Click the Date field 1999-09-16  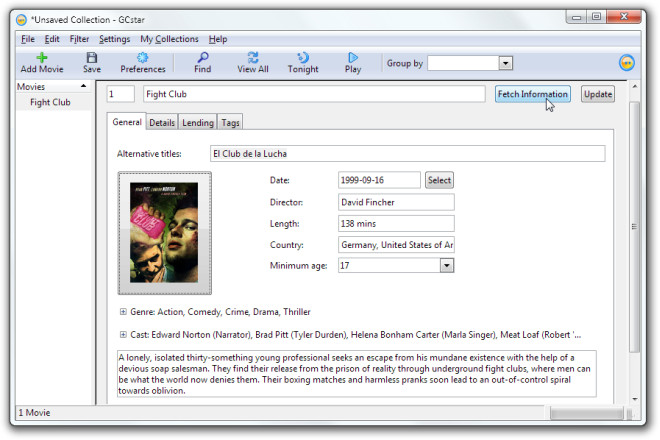(379, 180)
